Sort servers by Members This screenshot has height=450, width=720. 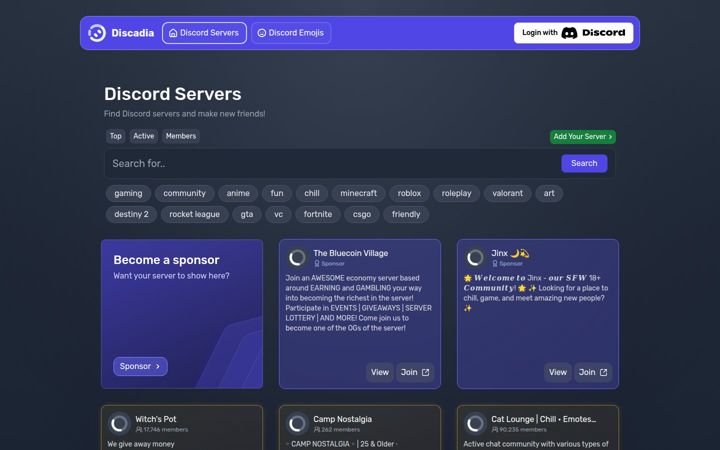pyautogui.click(x=181, y=136)
